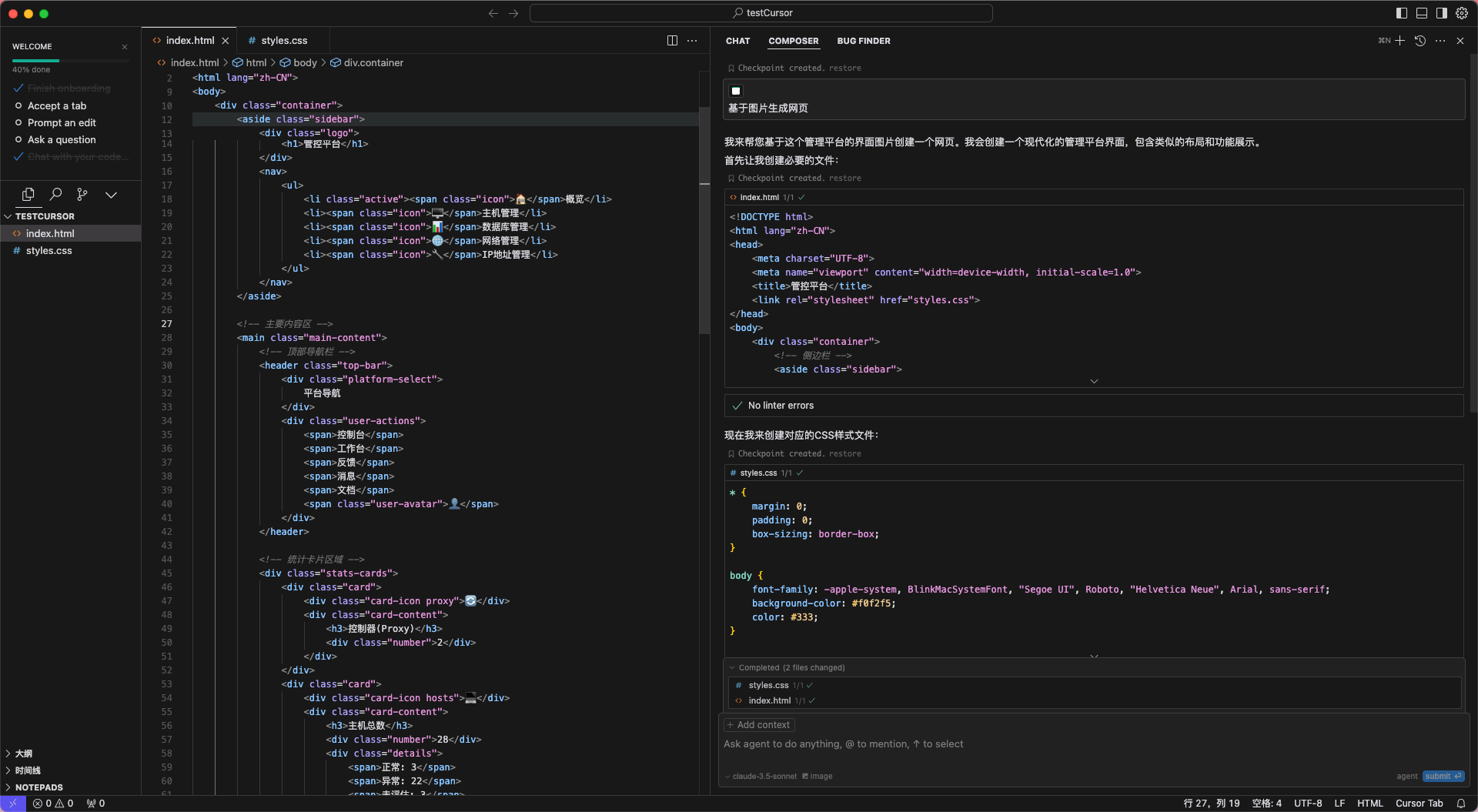
Task: Go forward with the navigation arrow
Action: point(513,13)
